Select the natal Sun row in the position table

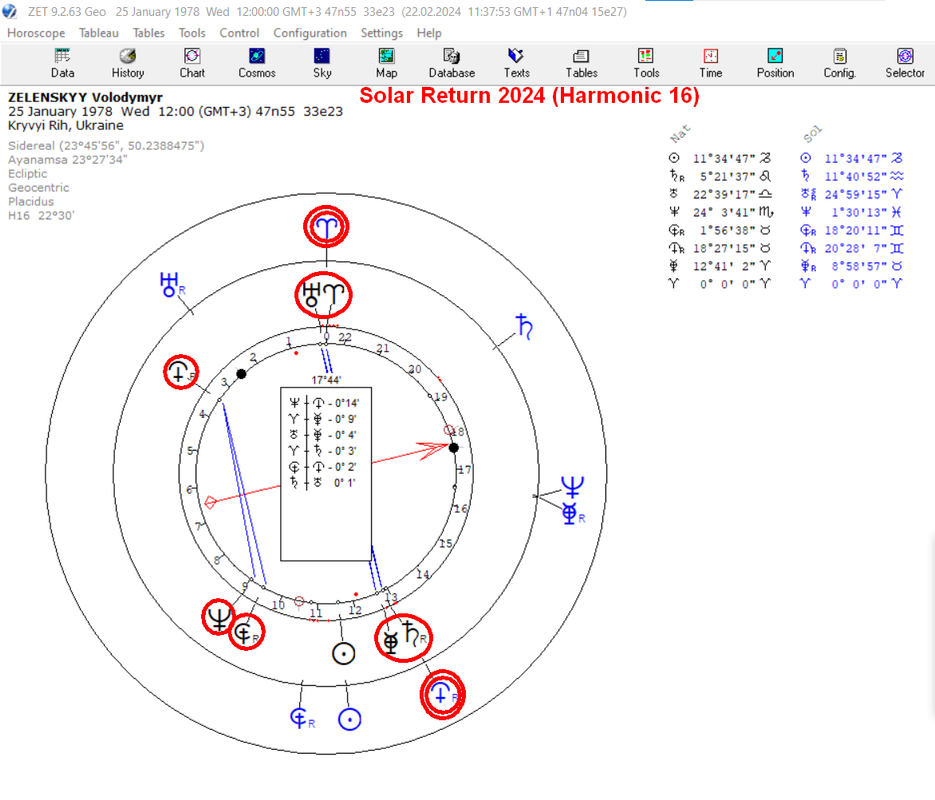720,158
